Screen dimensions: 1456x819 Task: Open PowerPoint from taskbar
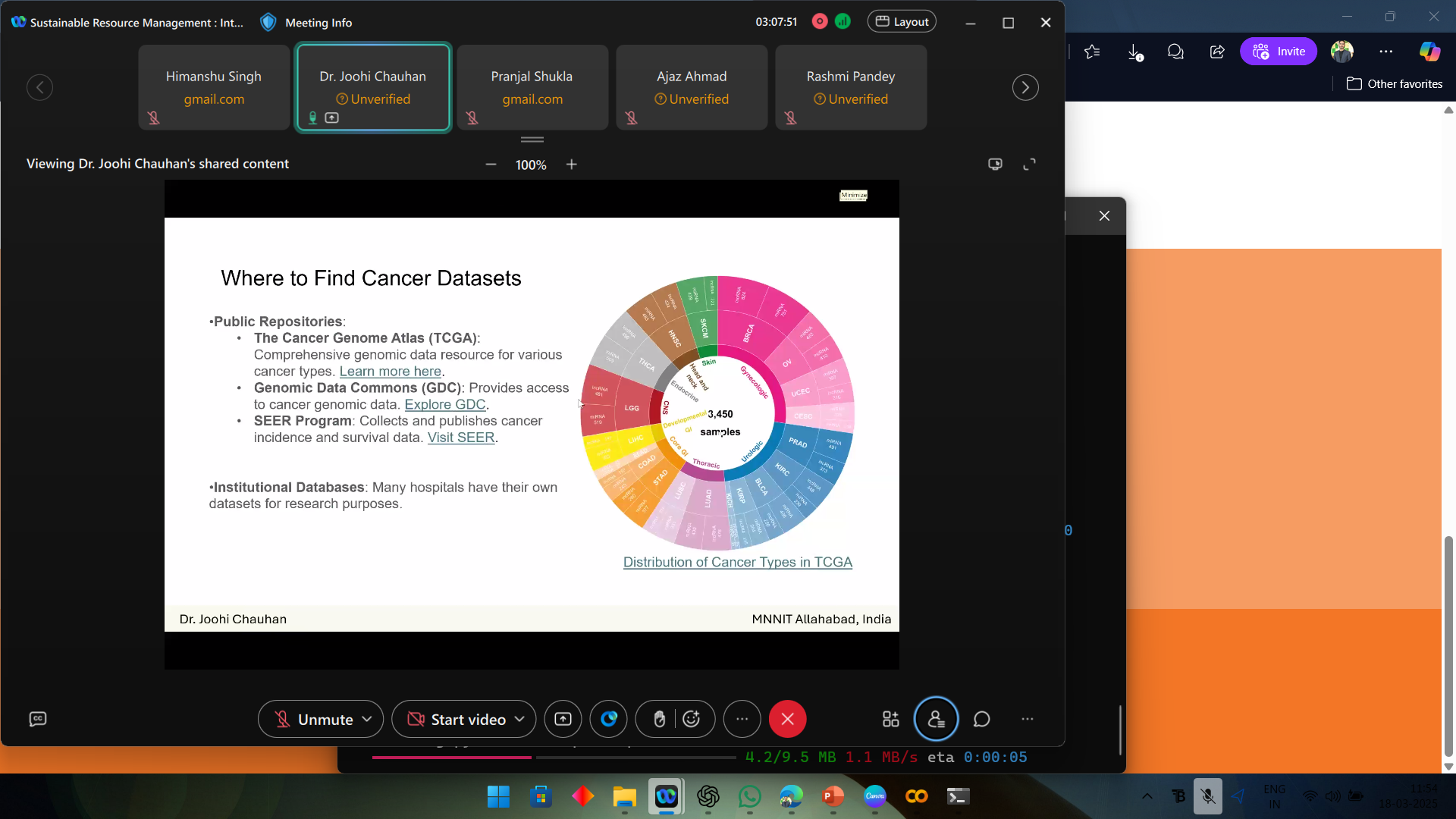point(833,796)
